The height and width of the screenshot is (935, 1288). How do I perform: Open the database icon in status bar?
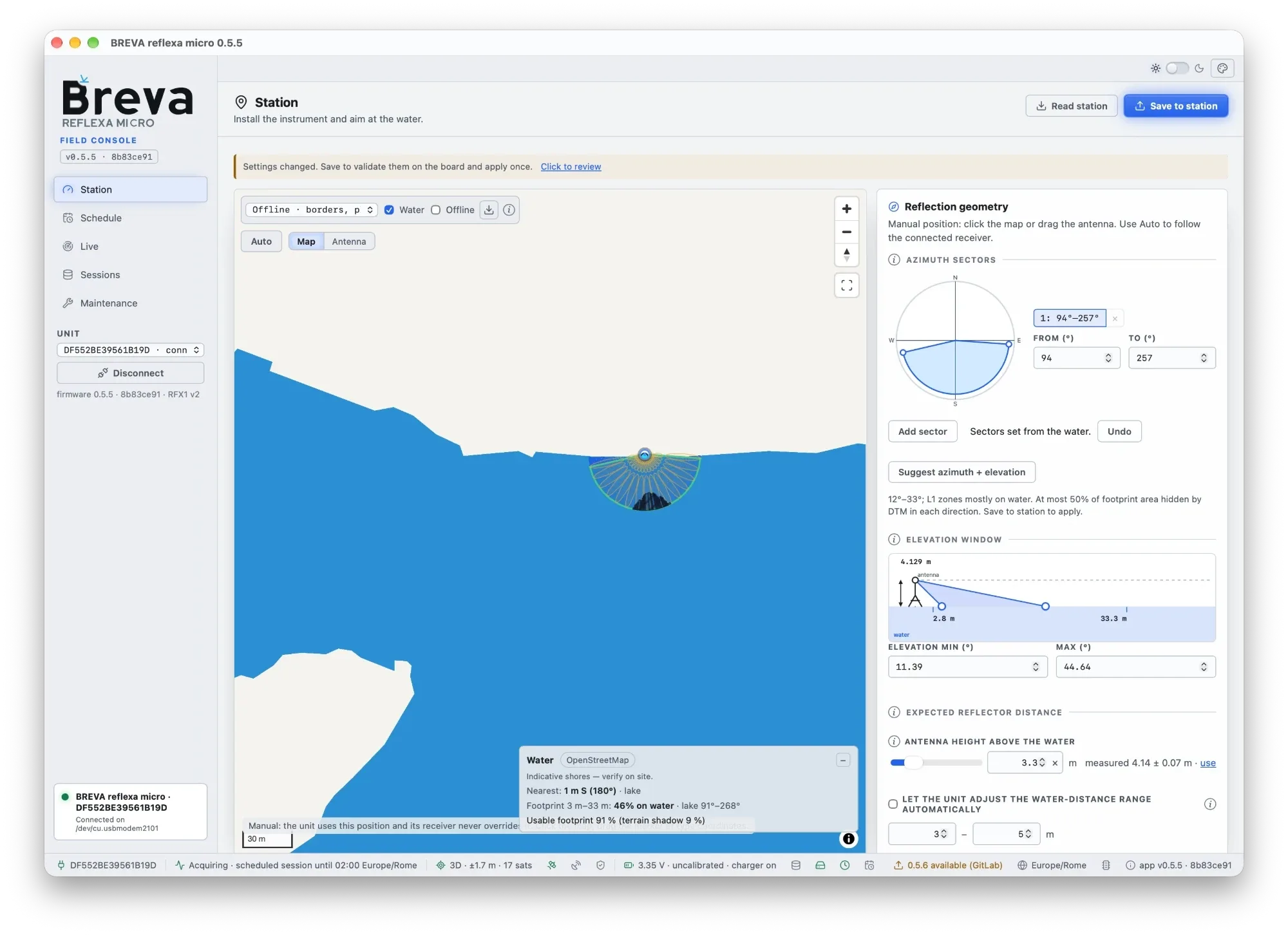tap(795, 865)
